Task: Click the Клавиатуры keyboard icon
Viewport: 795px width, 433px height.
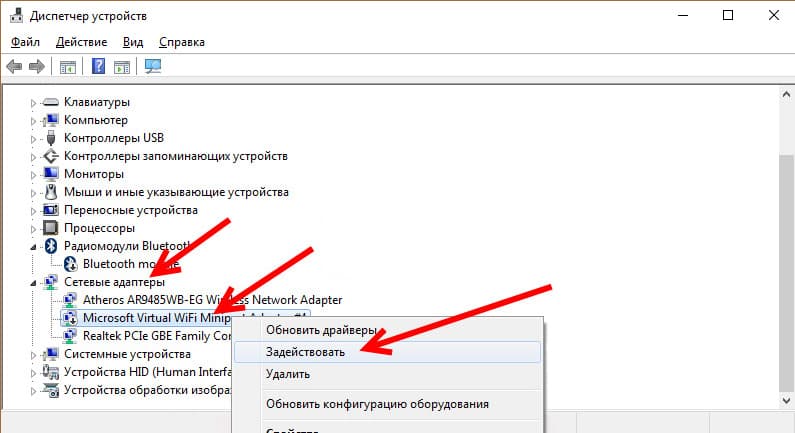Action: [51, 102]
